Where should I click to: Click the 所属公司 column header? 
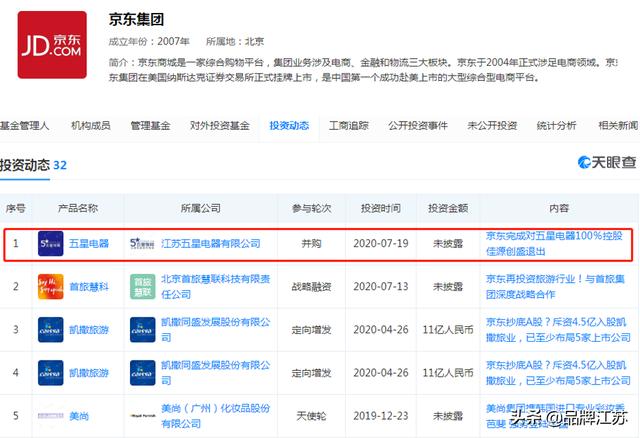coord(201,209)
